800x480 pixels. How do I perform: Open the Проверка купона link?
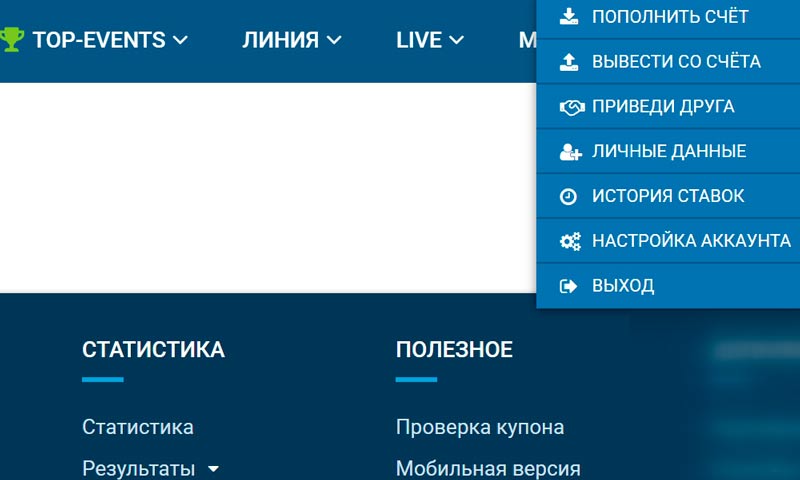coord(480,427)
